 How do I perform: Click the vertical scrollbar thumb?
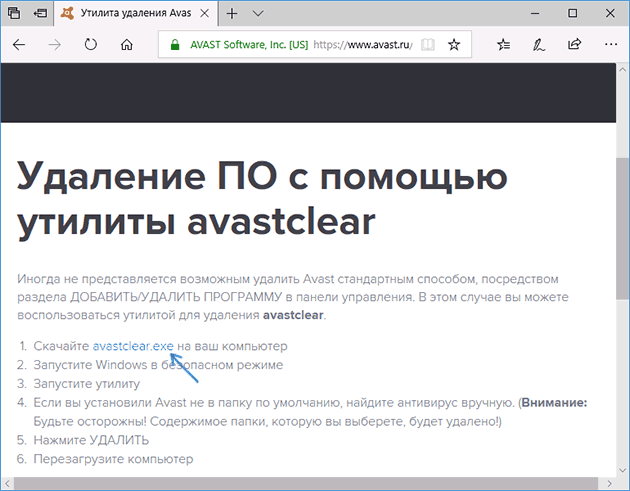[622, 229]
